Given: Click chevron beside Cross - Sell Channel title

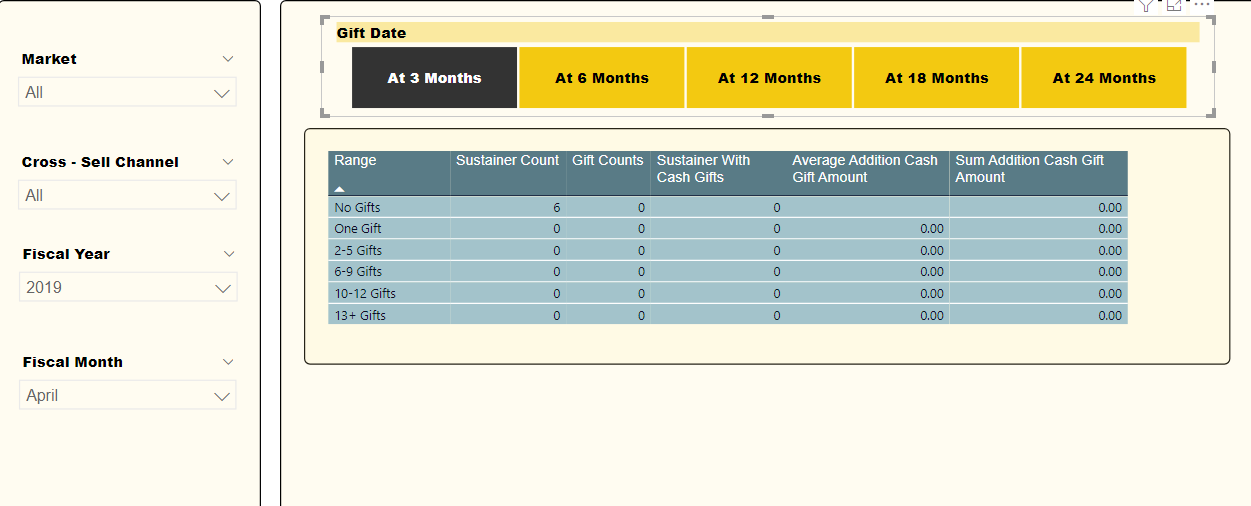Looking at the screenshot, I should click(228, 162).
